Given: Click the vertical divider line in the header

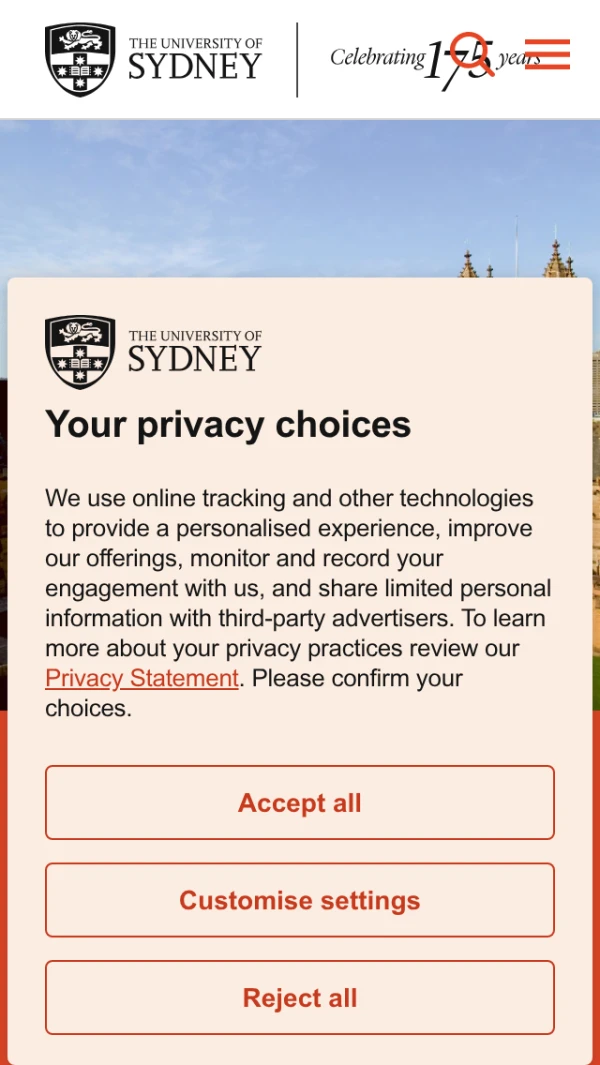Looking at the screenshot, I should tap(297, 60).
